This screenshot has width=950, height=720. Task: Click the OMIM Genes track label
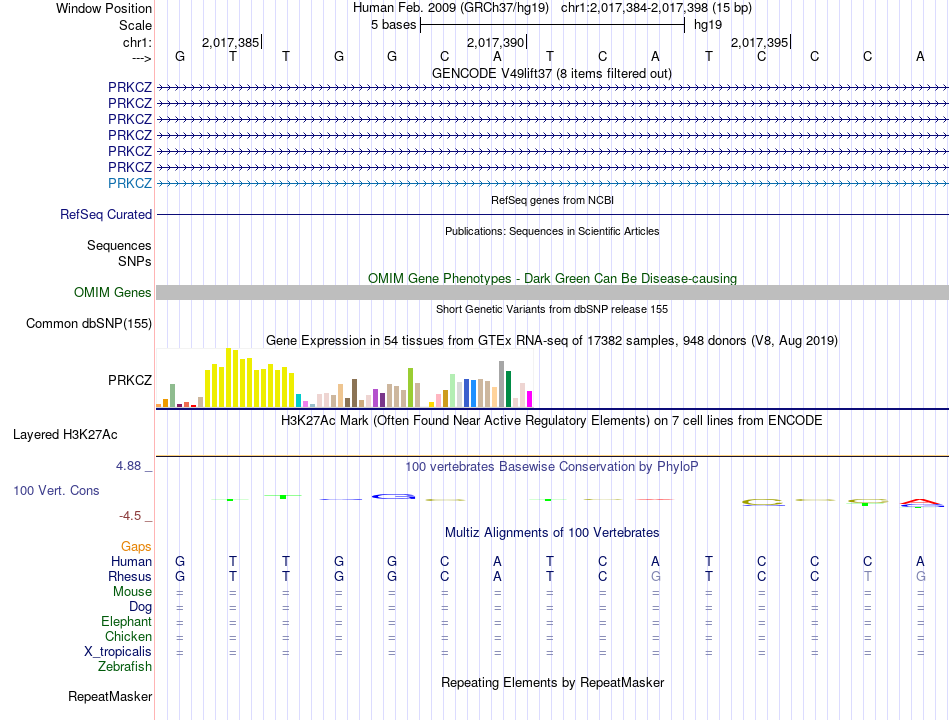click(113, 293)
